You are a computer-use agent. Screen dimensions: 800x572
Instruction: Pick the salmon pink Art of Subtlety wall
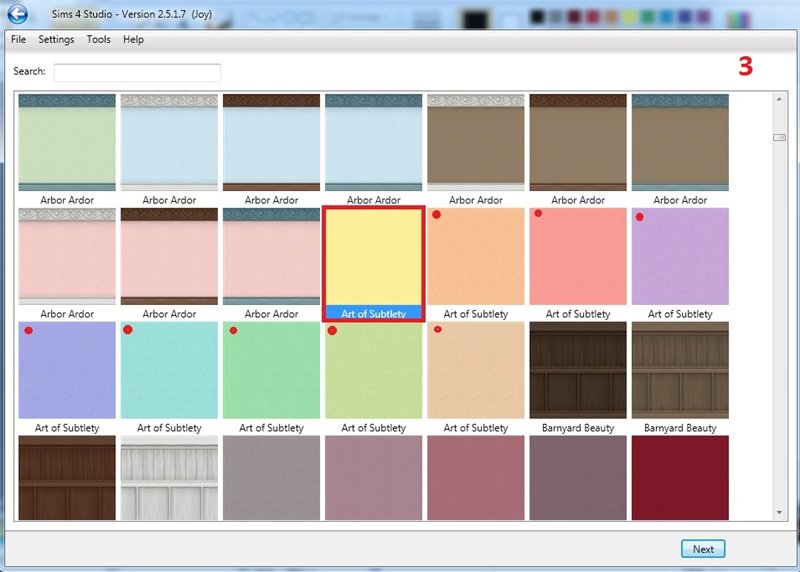578,257
